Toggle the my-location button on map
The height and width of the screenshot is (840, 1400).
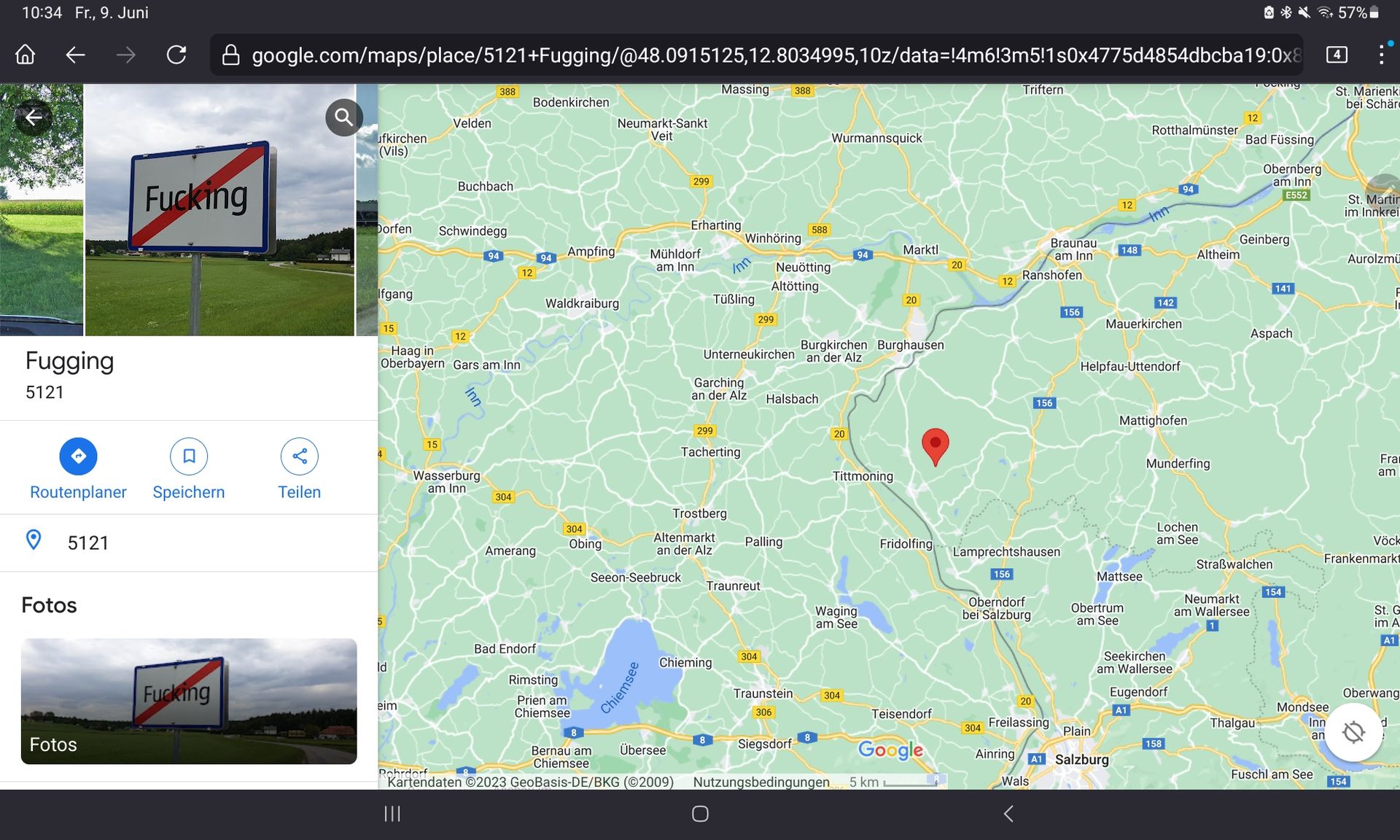coord(1353,732)
